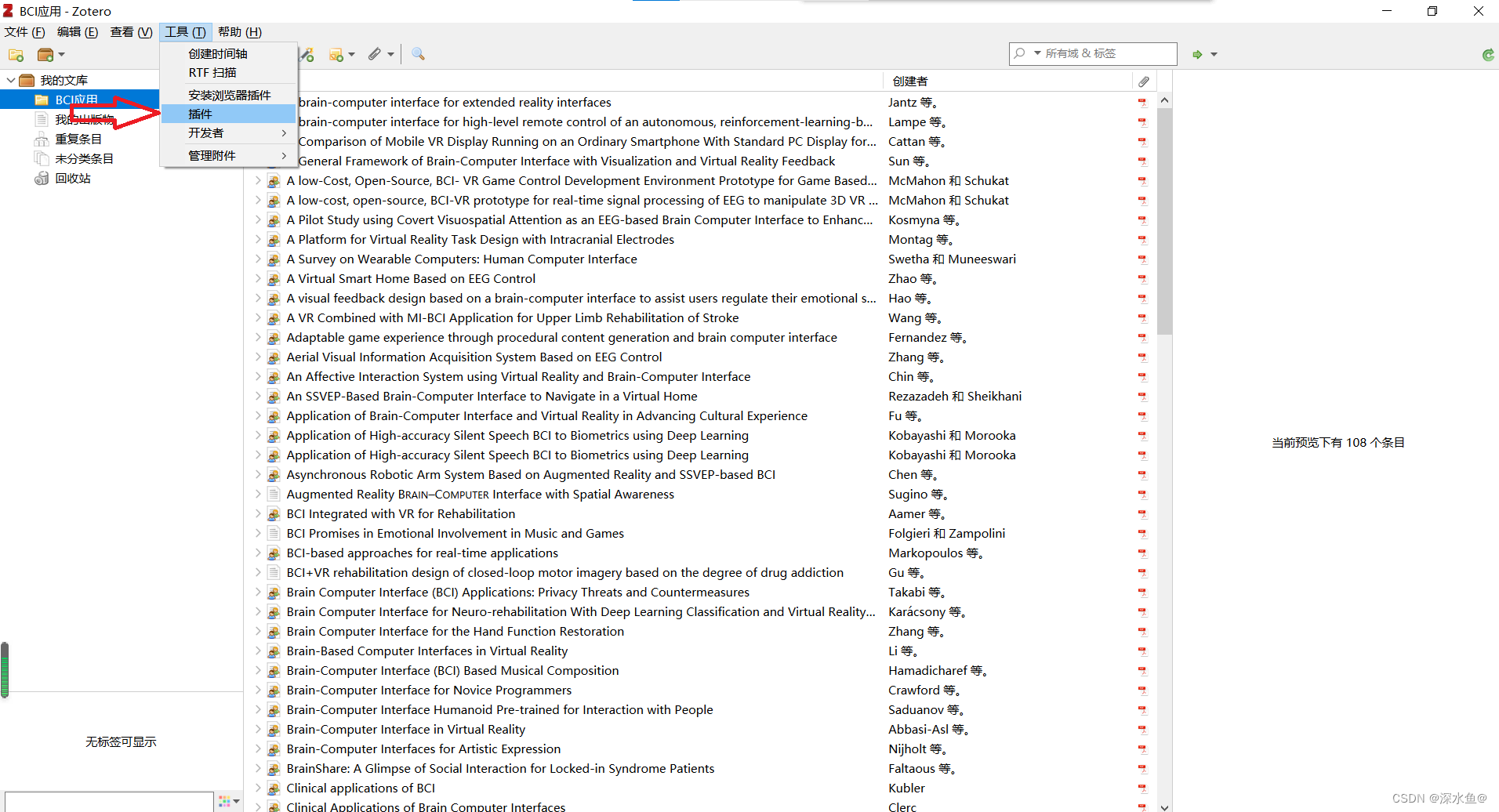The width and height of the screenshot is (1499, 812).
Task: Expand the 管理附件 submenu
Action: click(228, 156)
